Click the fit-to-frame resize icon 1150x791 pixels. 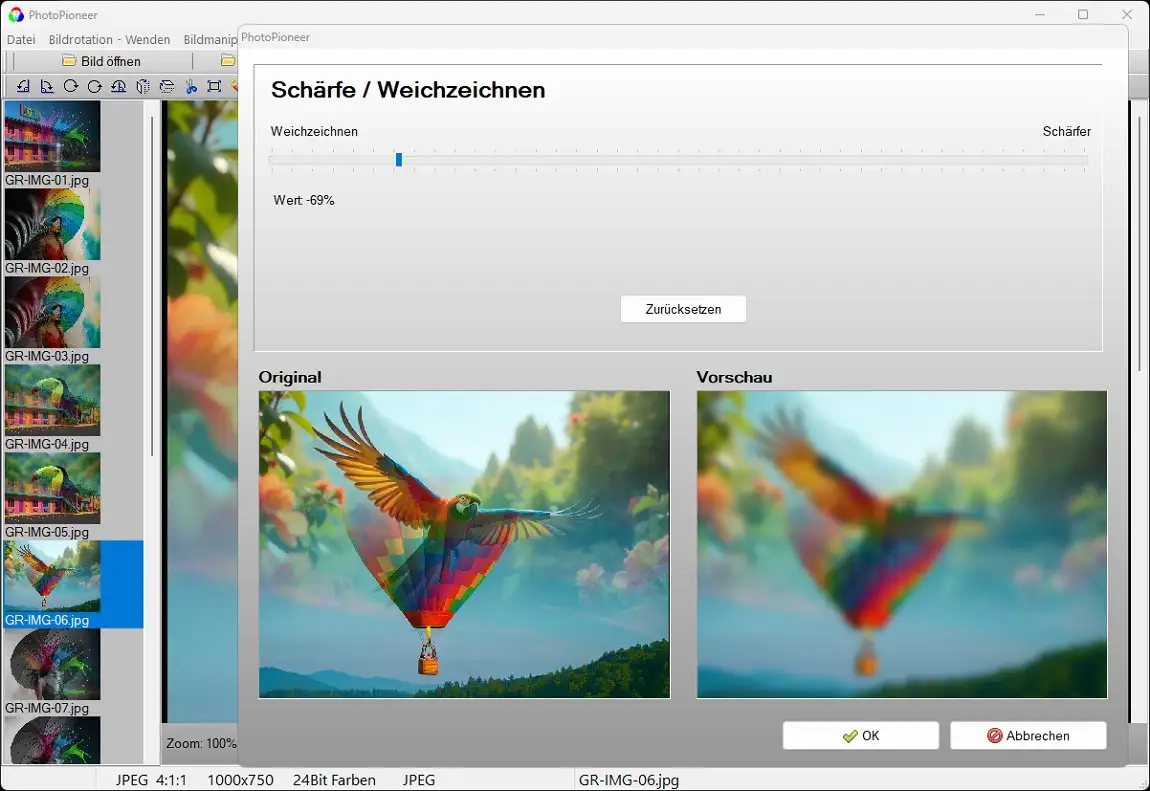pos(214,87)
